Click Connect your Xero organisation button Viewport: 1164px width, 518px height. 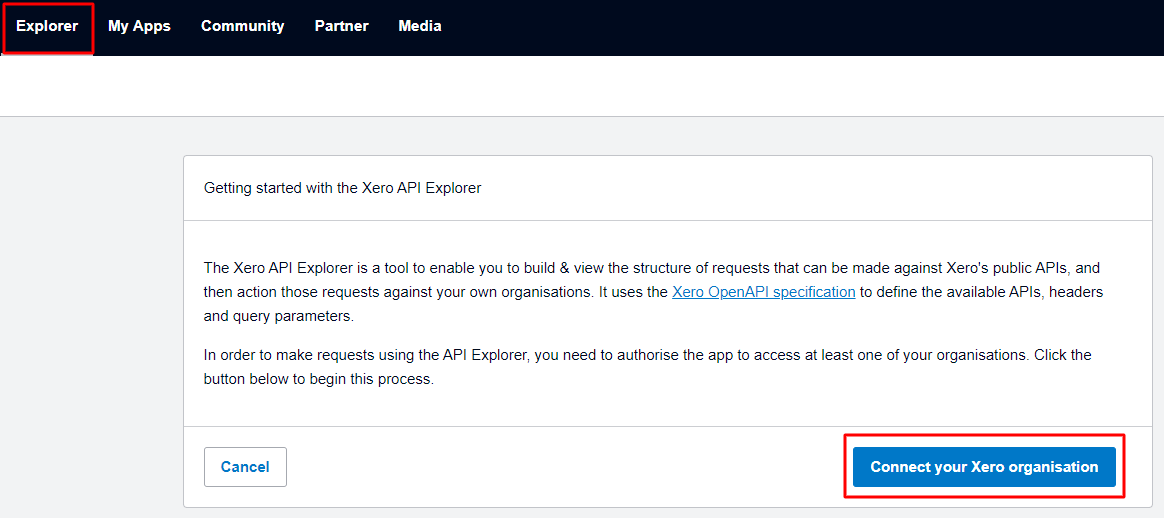coord(984,467)
